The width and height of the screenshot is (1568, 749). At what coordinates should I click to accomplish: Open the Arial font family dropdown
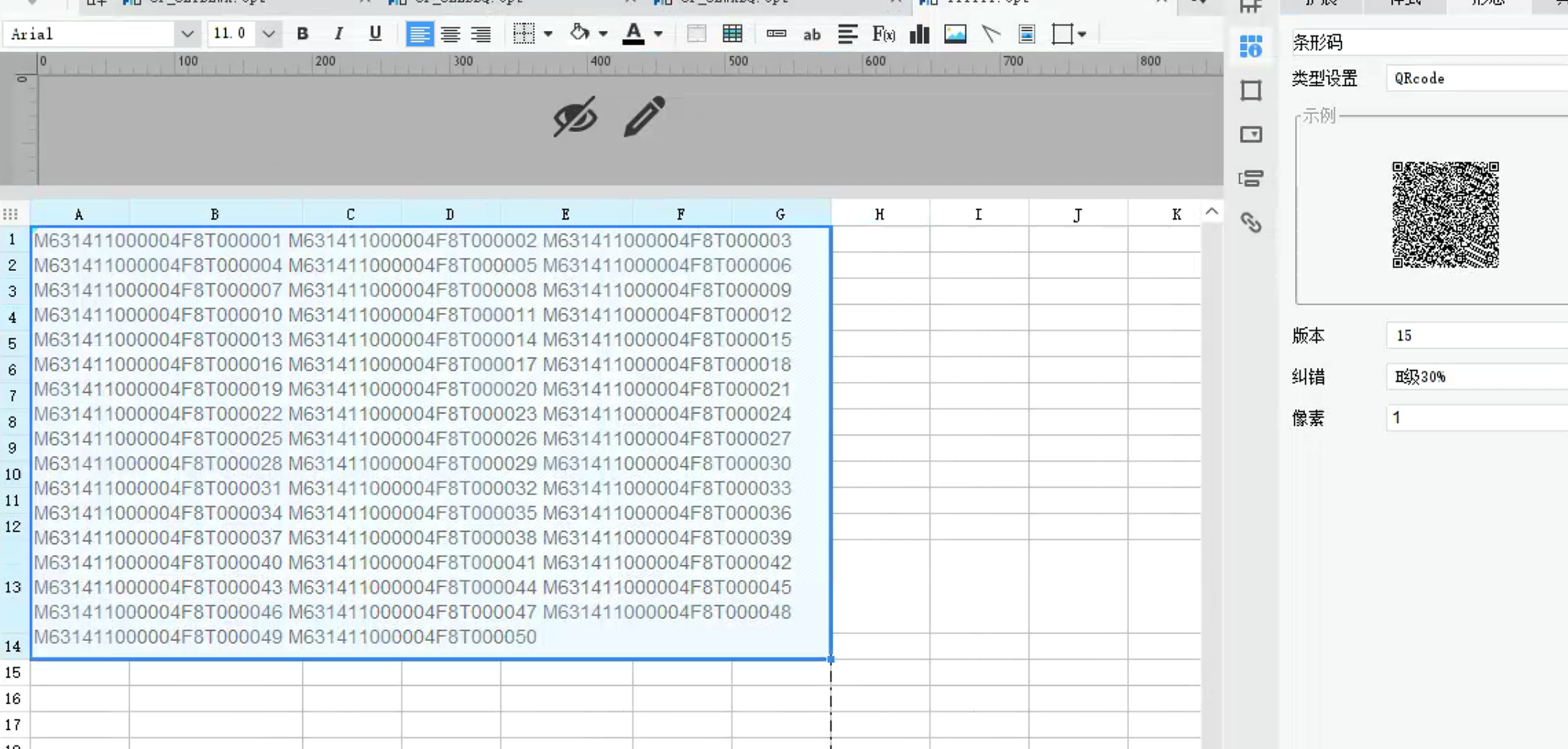pos(187,34)
